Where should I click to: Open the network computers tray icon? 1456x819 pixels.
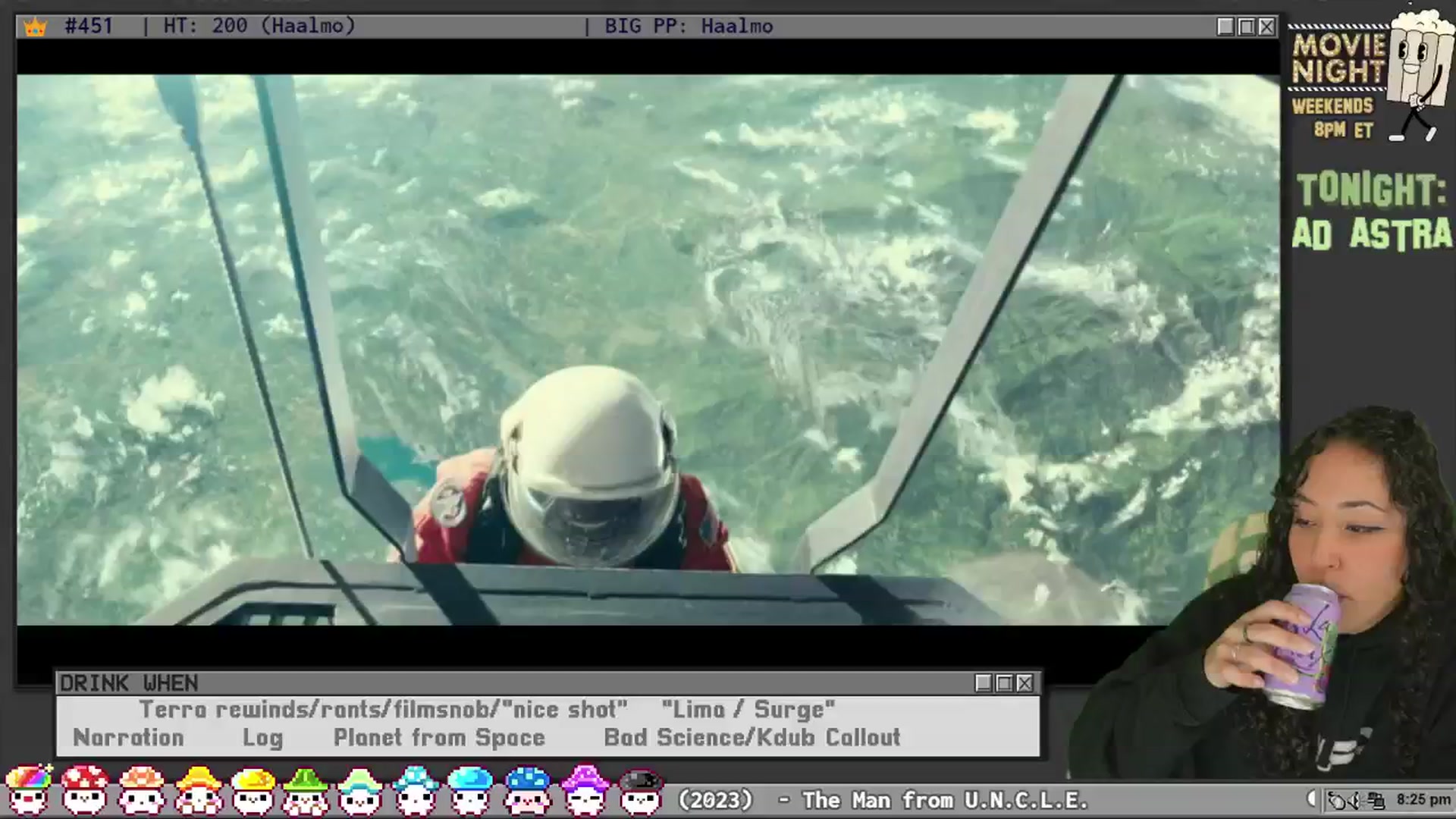[1376, 800]
